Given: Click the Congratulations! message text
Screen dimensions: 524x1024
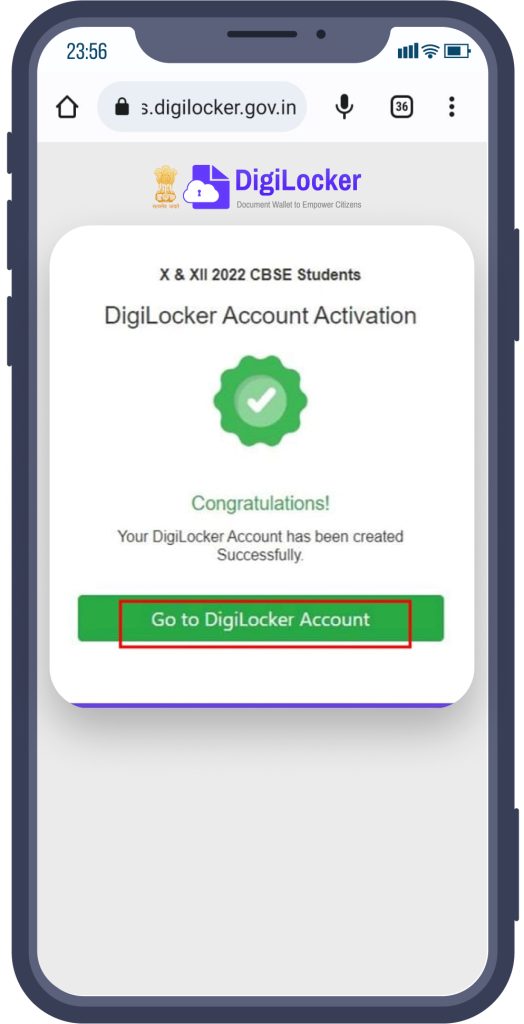Looking at the screenshot, I should [261, 504].
